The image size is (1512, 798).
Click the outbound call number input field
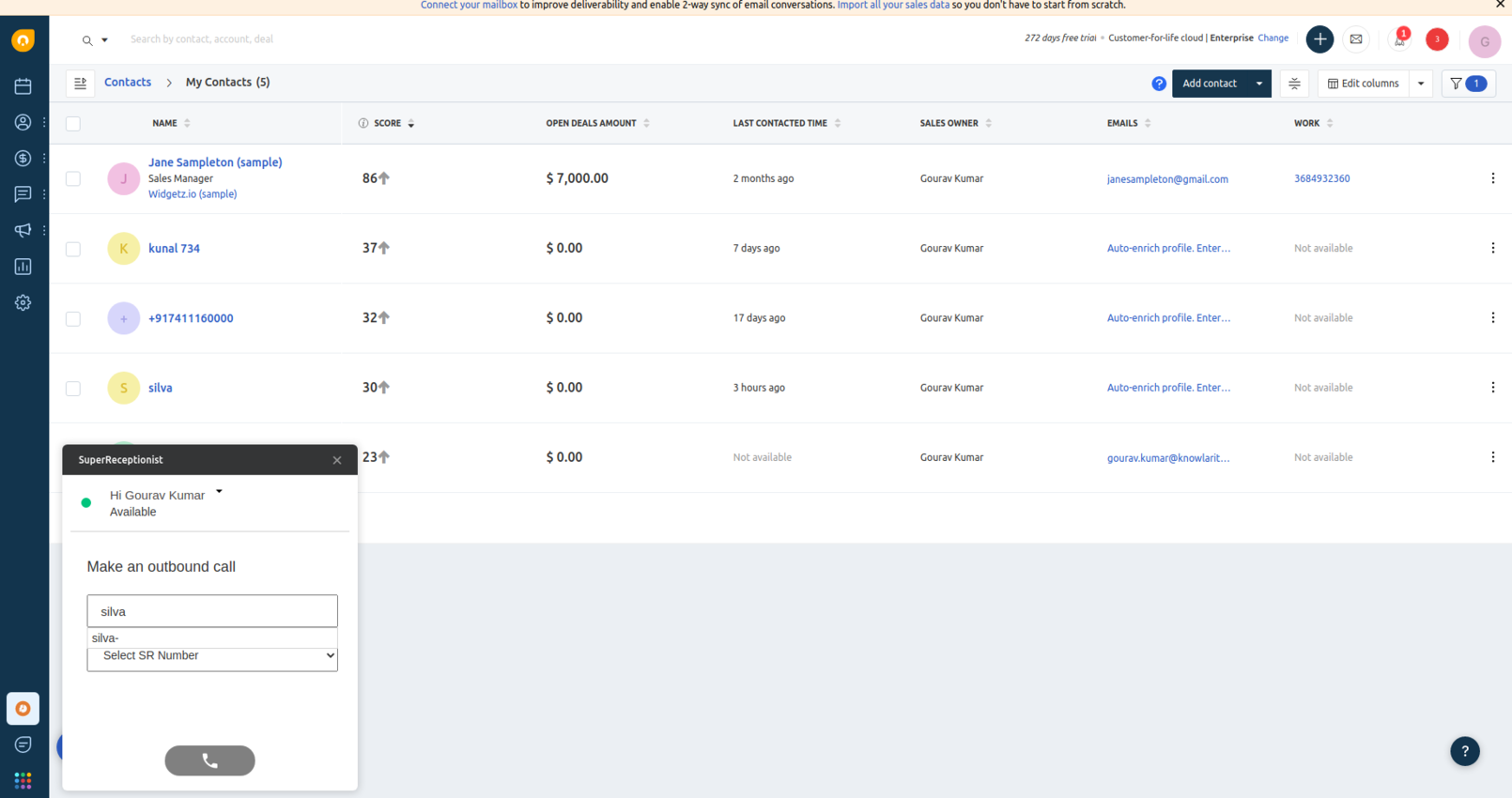[x=212, y=611]
